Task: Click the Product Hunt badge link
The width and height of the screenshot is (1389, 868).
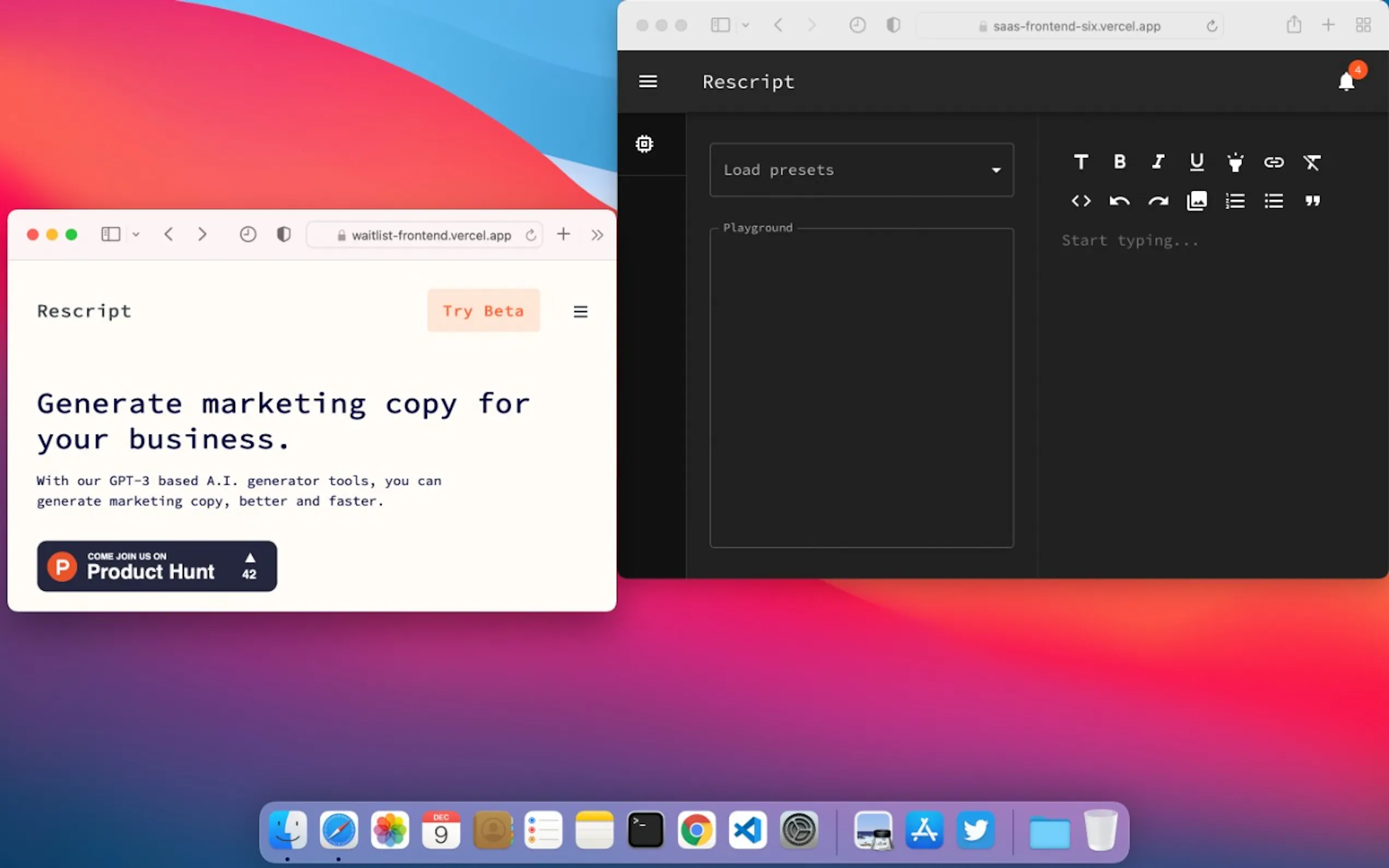Action: (x=157, y=566)
